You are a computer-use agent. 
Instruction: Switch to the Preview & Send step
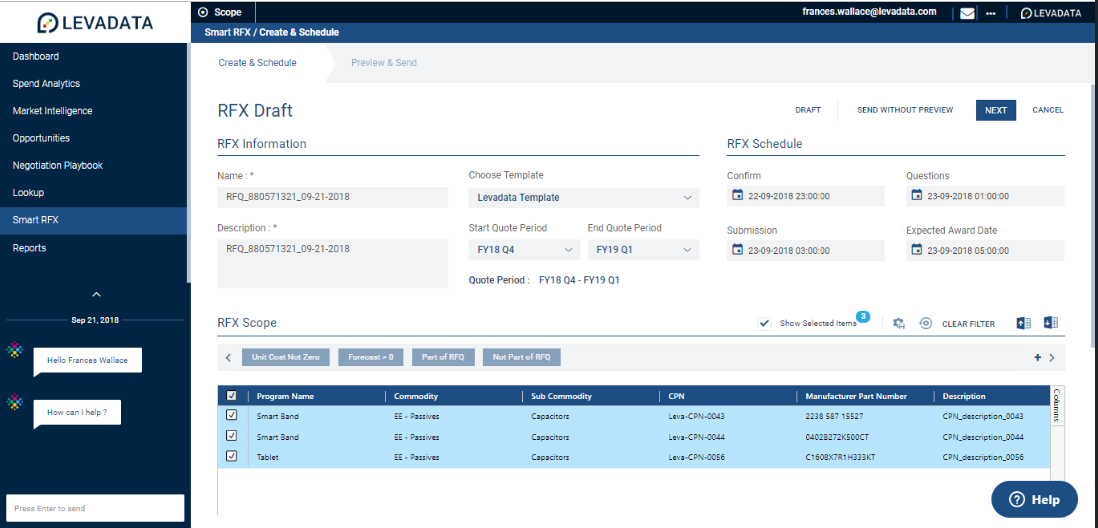click(384, 62)
